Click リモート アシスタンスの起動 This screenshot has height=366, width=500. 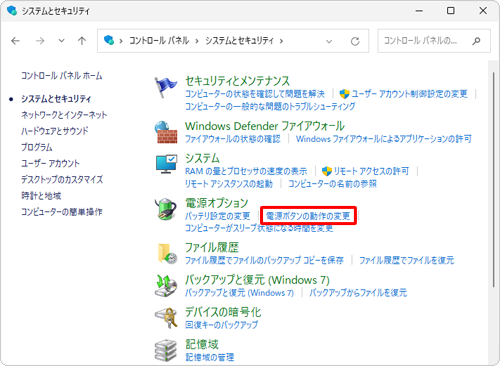(x=229, y=184)
